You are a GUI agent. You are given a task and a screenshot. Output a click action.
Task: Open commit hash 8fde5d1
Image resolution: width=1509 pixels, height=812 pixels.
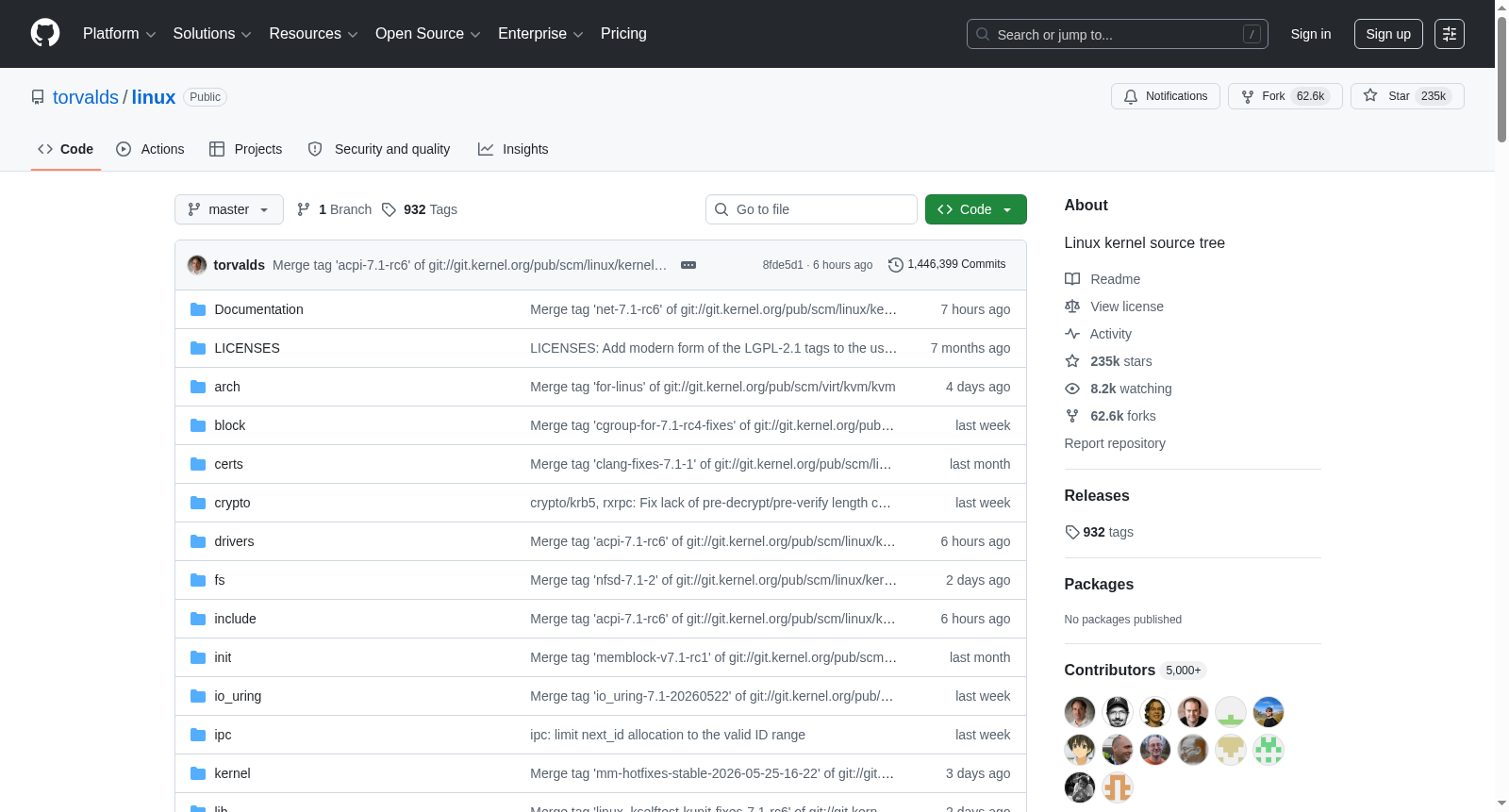click(783, 265)
